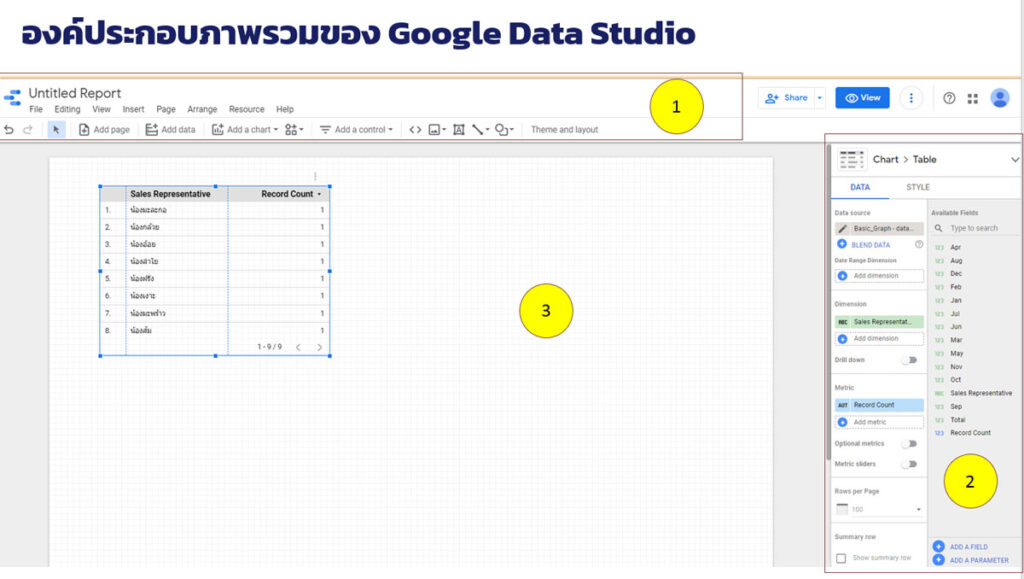Select the Sales Representative dimension chip
The width and height of the screenshot is (1024, 579).
(x=879, y=322)
